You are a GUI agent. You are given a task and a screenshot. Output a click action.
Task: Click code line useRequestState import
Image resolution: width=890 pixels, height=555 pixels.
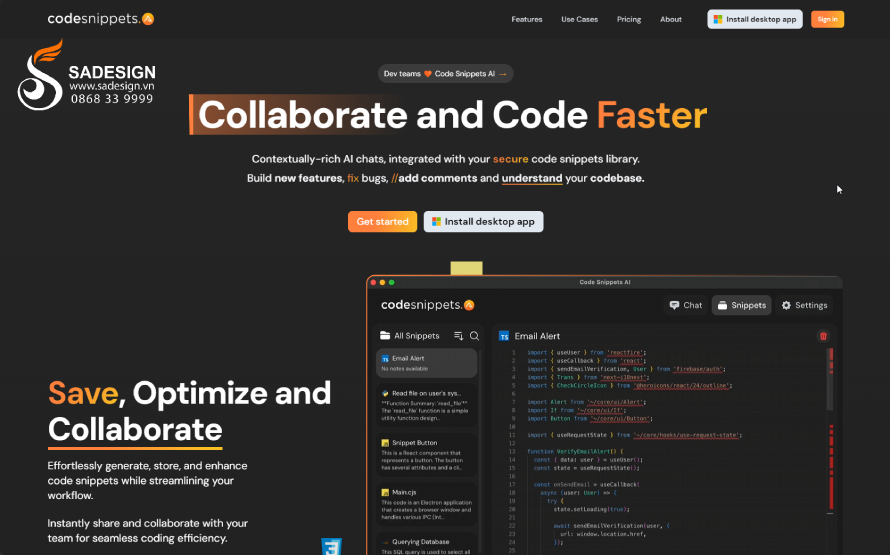(x=634, y=435)
